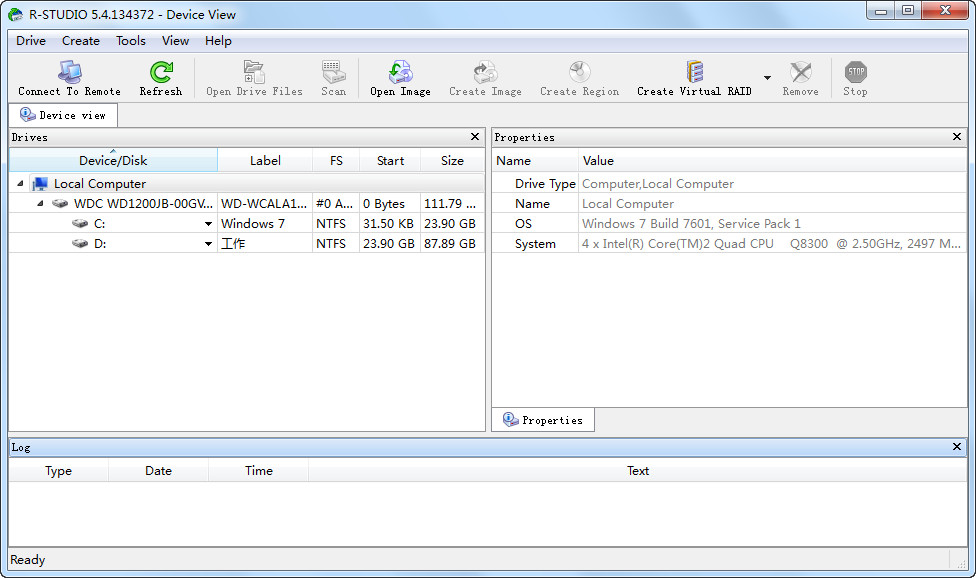Viewport: 976px width, 578px height.
Task: Click the R-STUDIO title bar app icon
Action: [16, 14]
